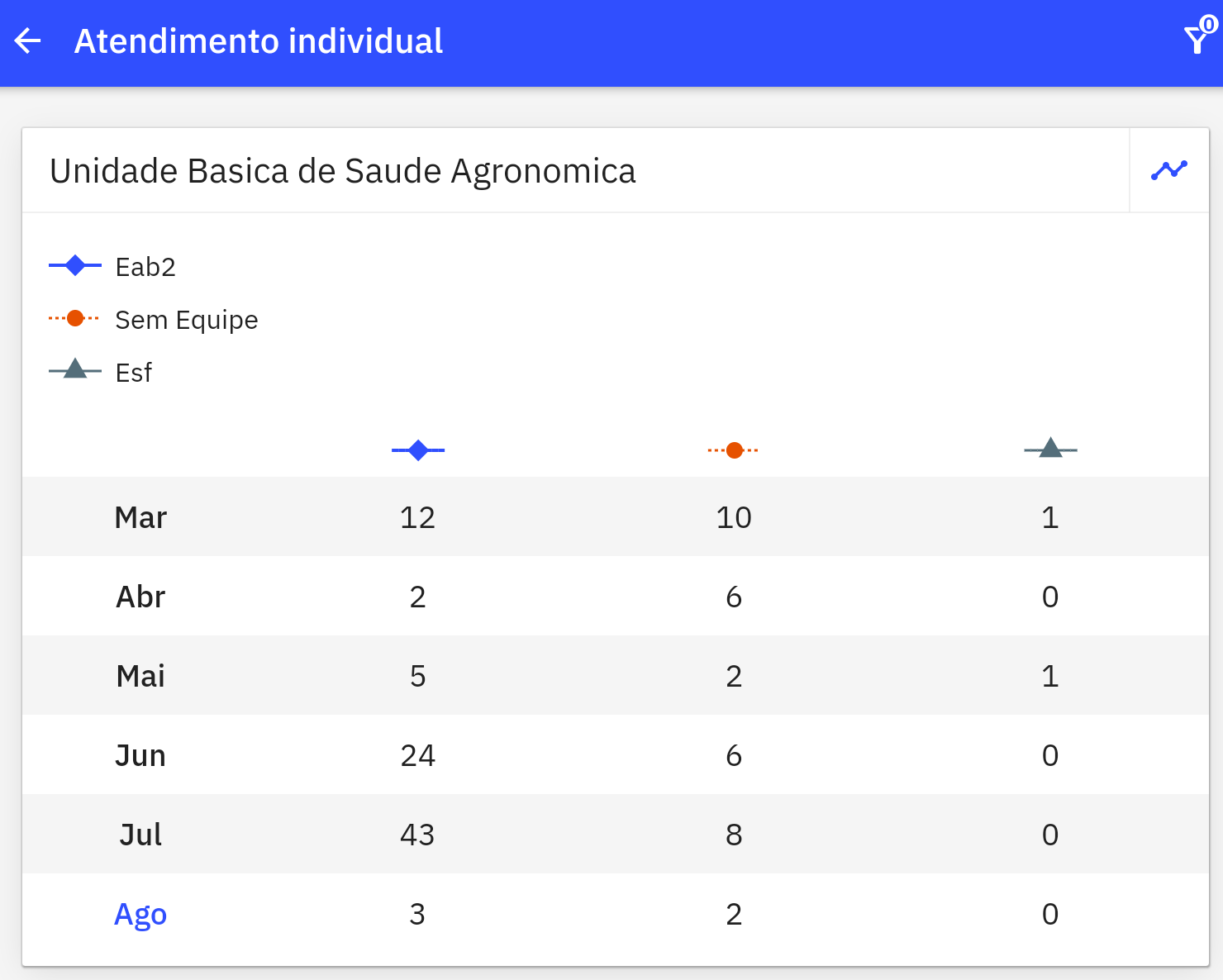1223x980 pixels.
Task: Switch to line chart view icon
Action: click(1169, 170)
